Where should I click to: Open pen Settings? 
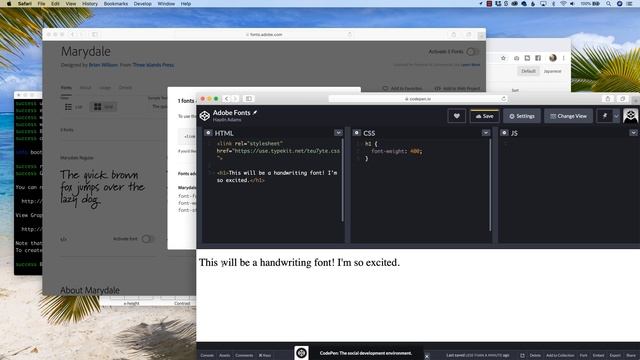[x=522, y=116]
